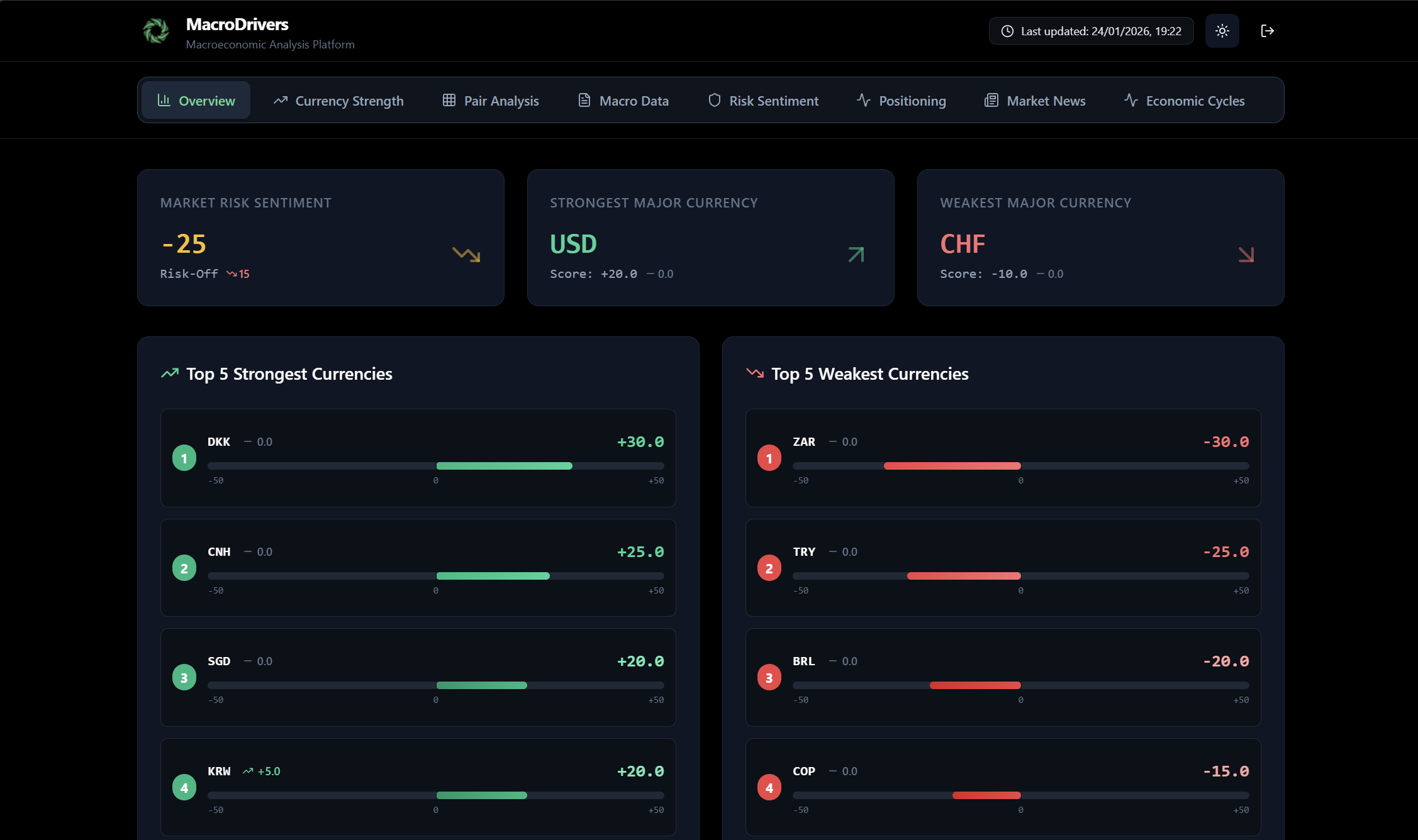
Task: Click the logout arrow icon
Action: coord(1267,31)
